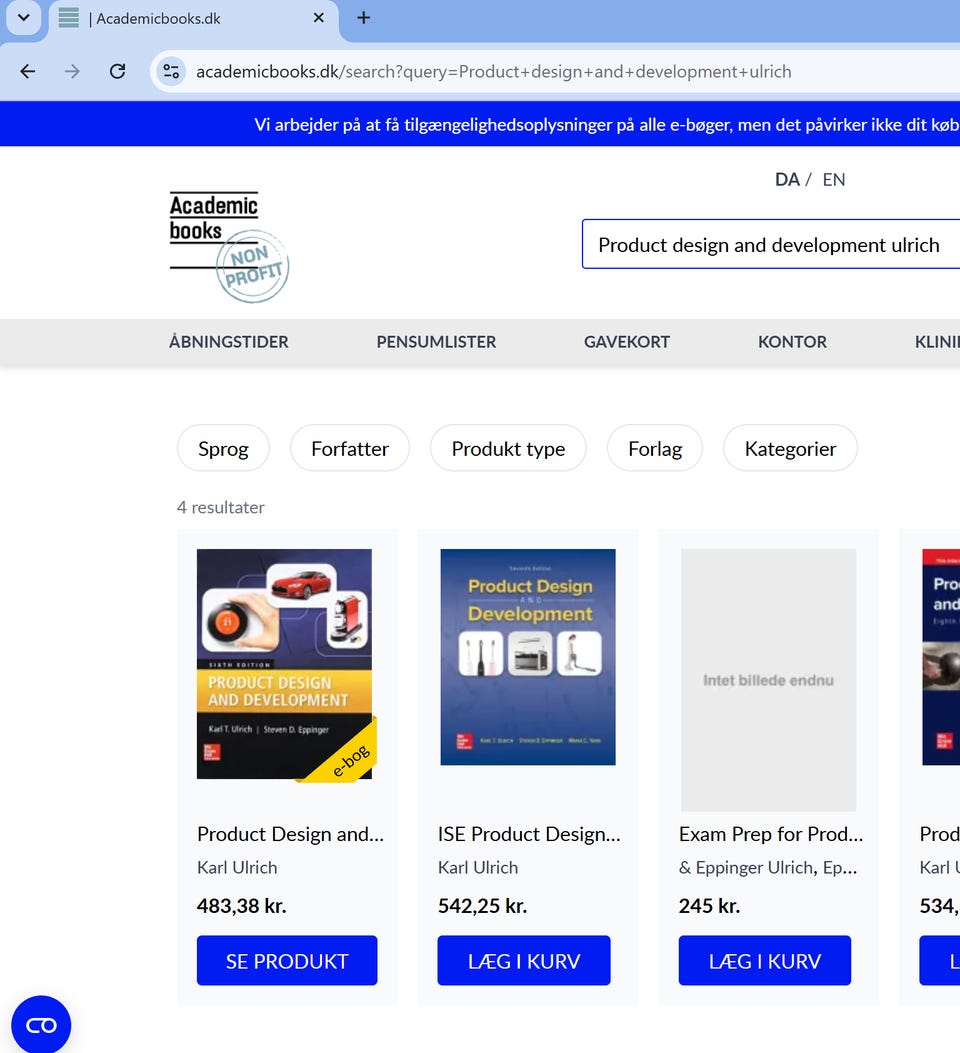The image size is (960, 1053).
Task: Open the ÅBNINGSTIDER menu item
Action: [229, 342]
